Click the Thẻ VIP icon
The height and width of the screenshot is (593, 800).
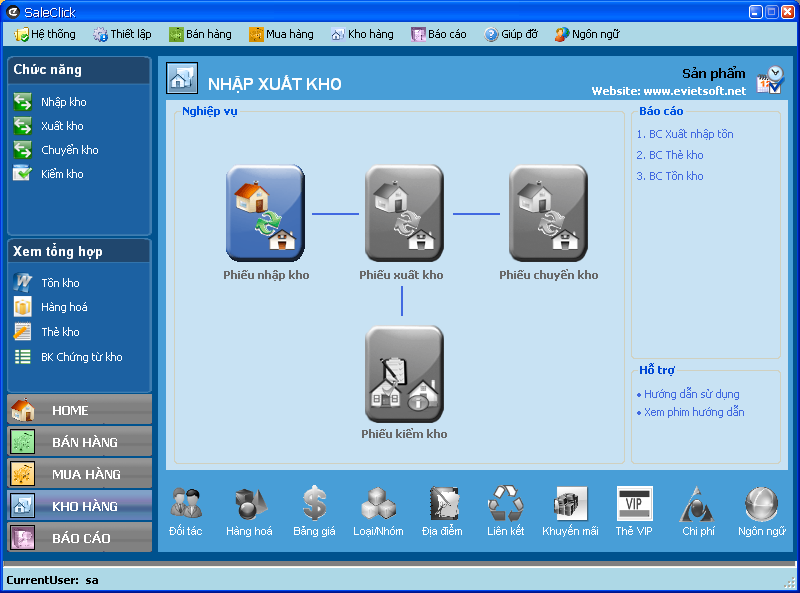coord(634,504)
